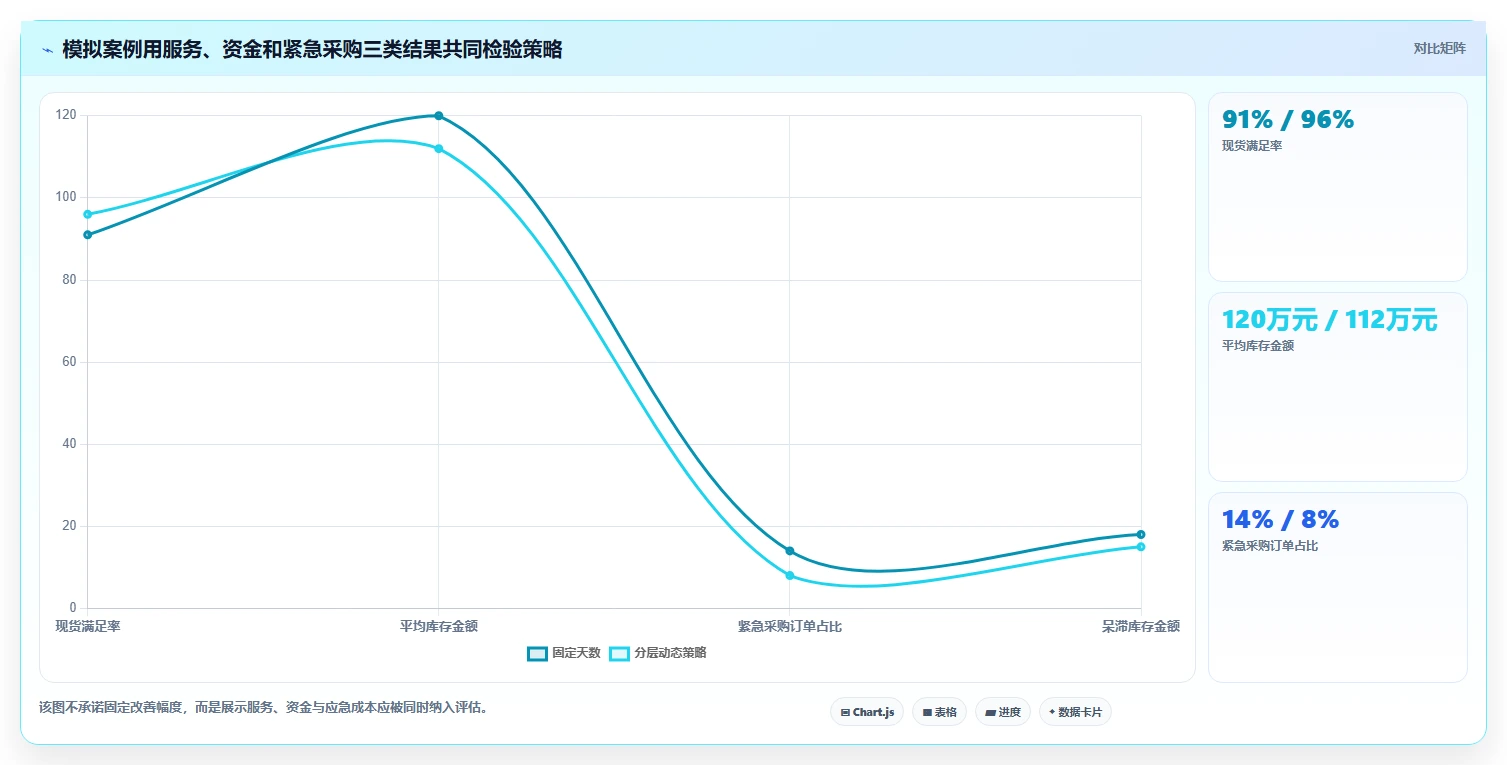Image resolution: width=1507 pixels, height=765 pixels.
Task: Select the 进度 pill button
Action: pos(1003,712)
